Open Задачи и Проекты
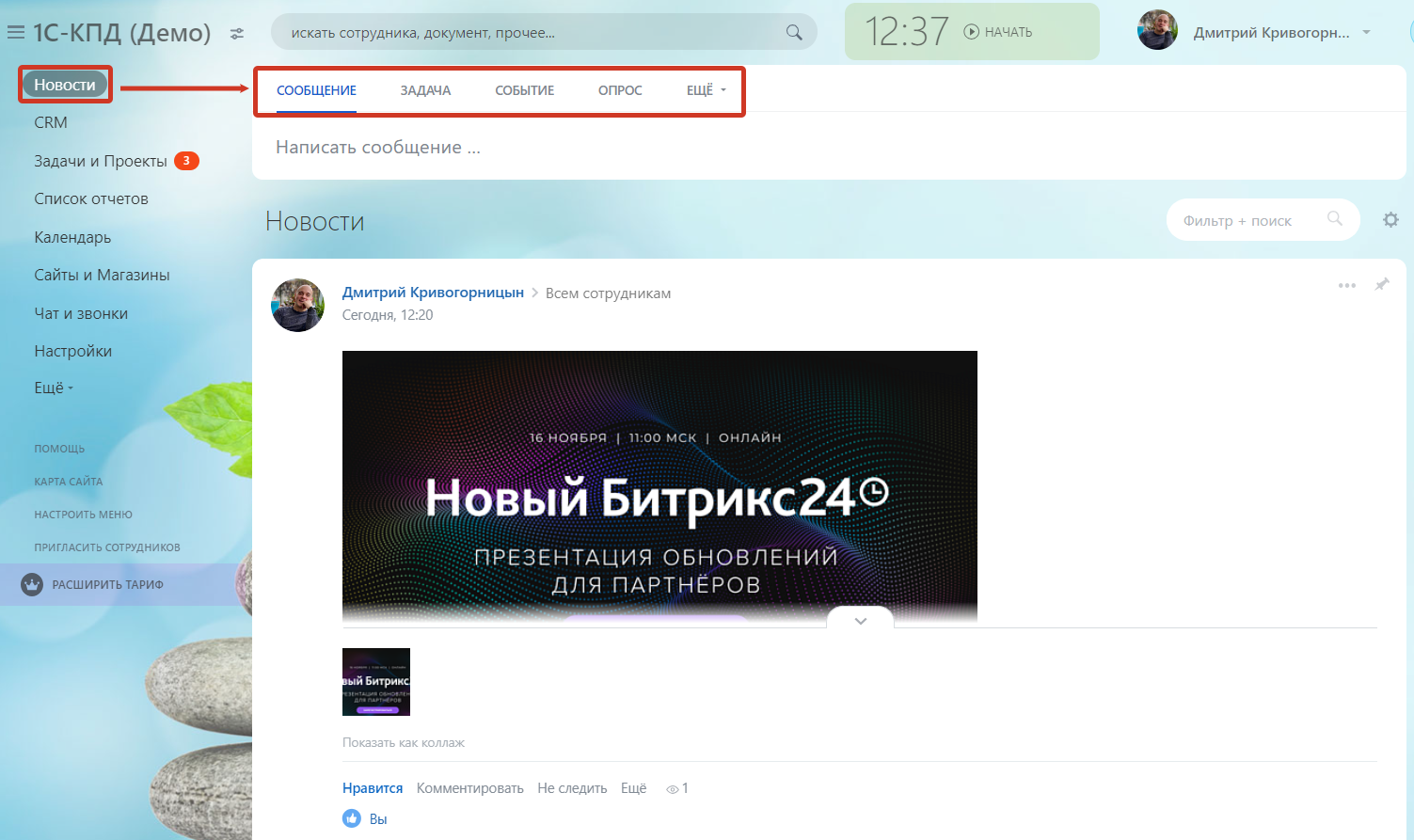Screen dimensions: 1414x840 point(101,161)
